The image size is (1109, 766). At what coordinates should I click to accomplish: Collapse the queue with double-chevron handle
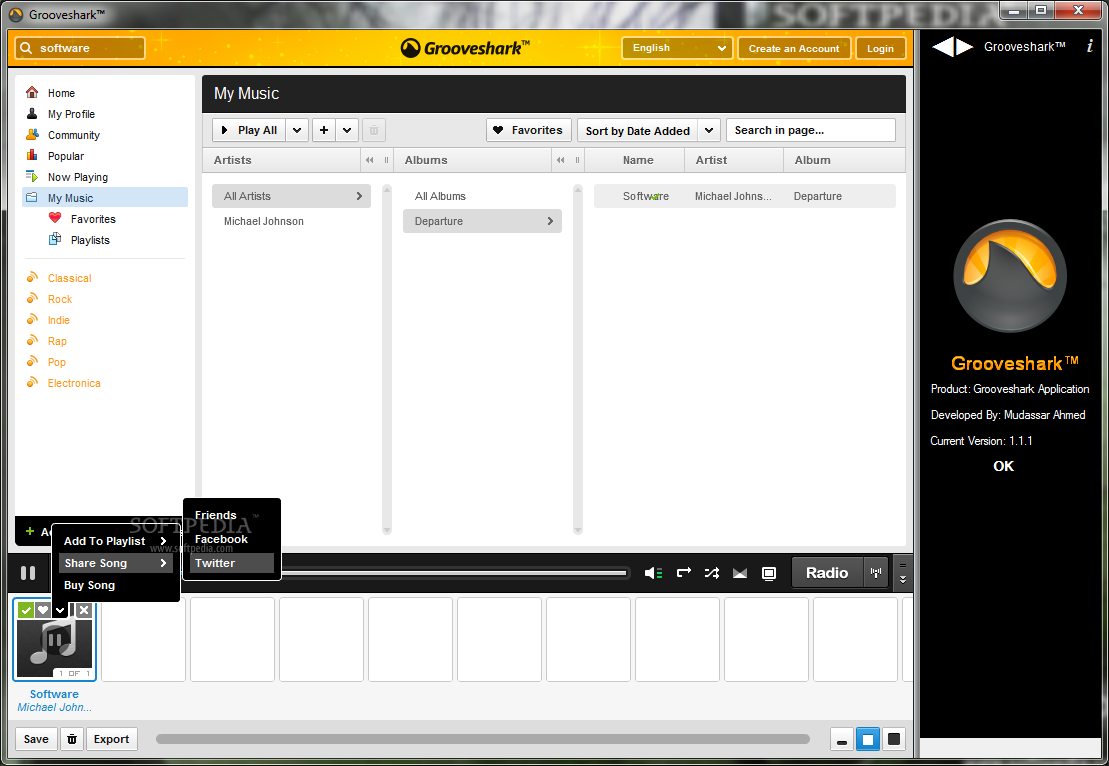click(902, 573)
